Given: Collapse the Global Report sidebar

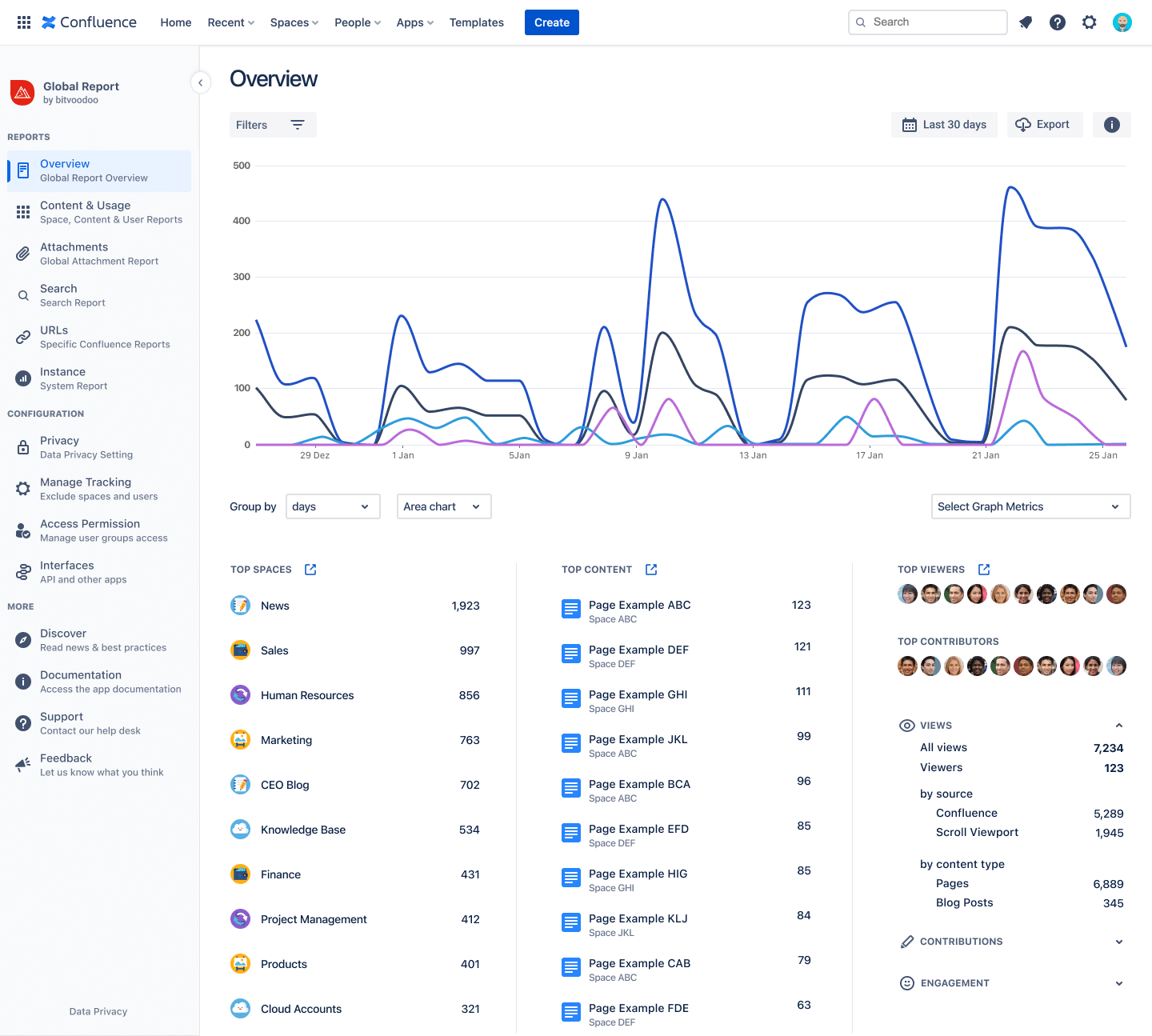Looking at the screenshot, I should [200, 82].
